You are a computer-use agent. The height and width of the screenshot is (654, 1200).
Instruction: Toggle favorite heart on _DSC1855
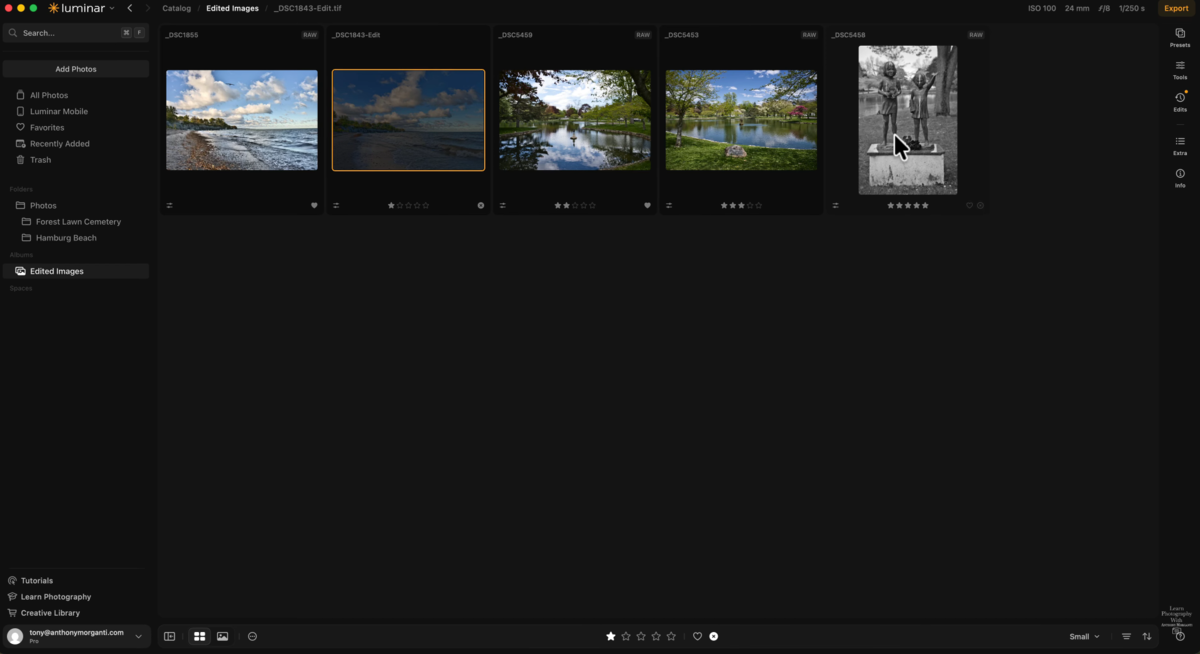(x=314, y=205)
